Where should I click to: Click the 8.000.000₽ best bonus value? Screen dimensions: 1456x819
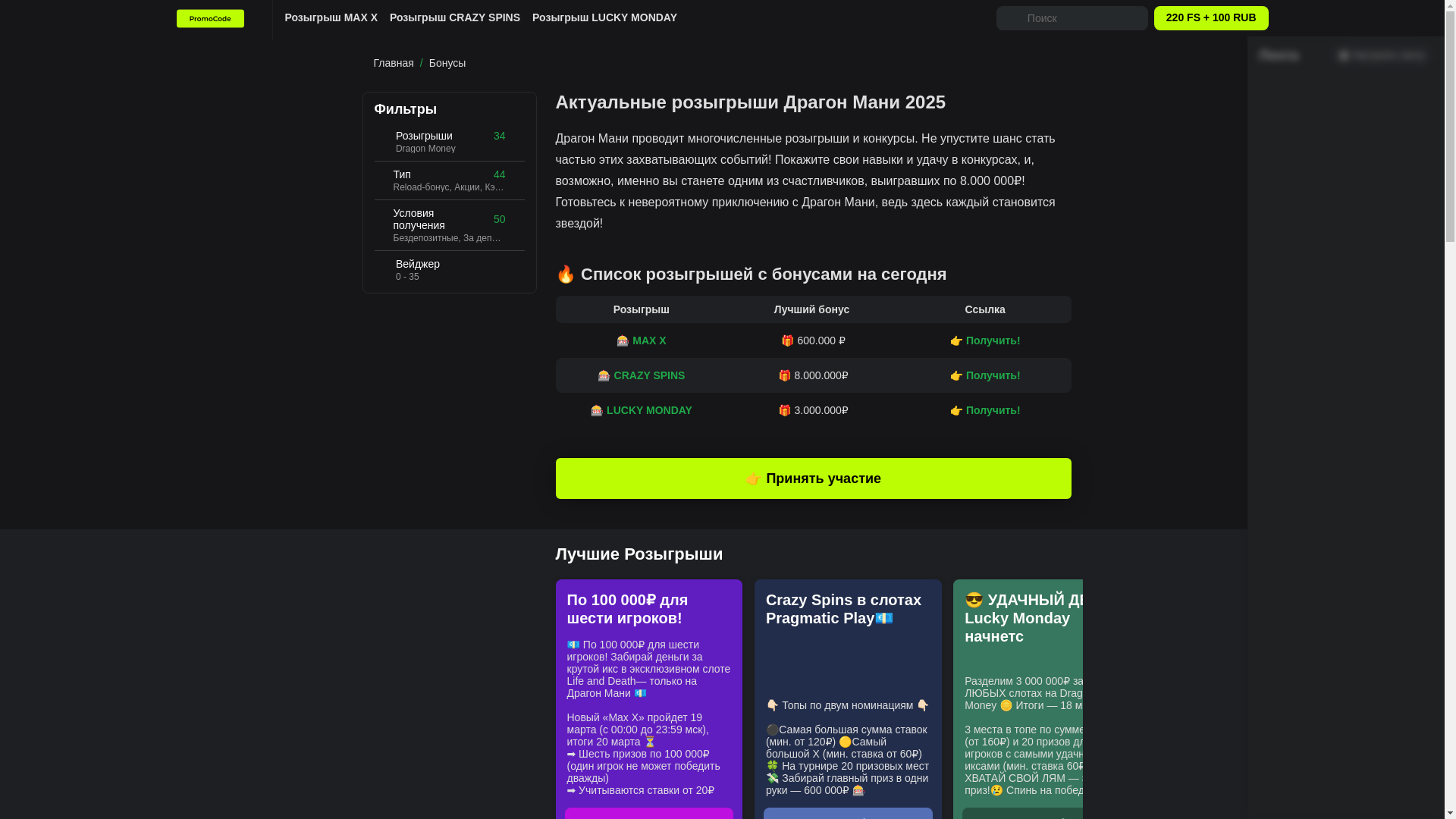coord(821,375)
